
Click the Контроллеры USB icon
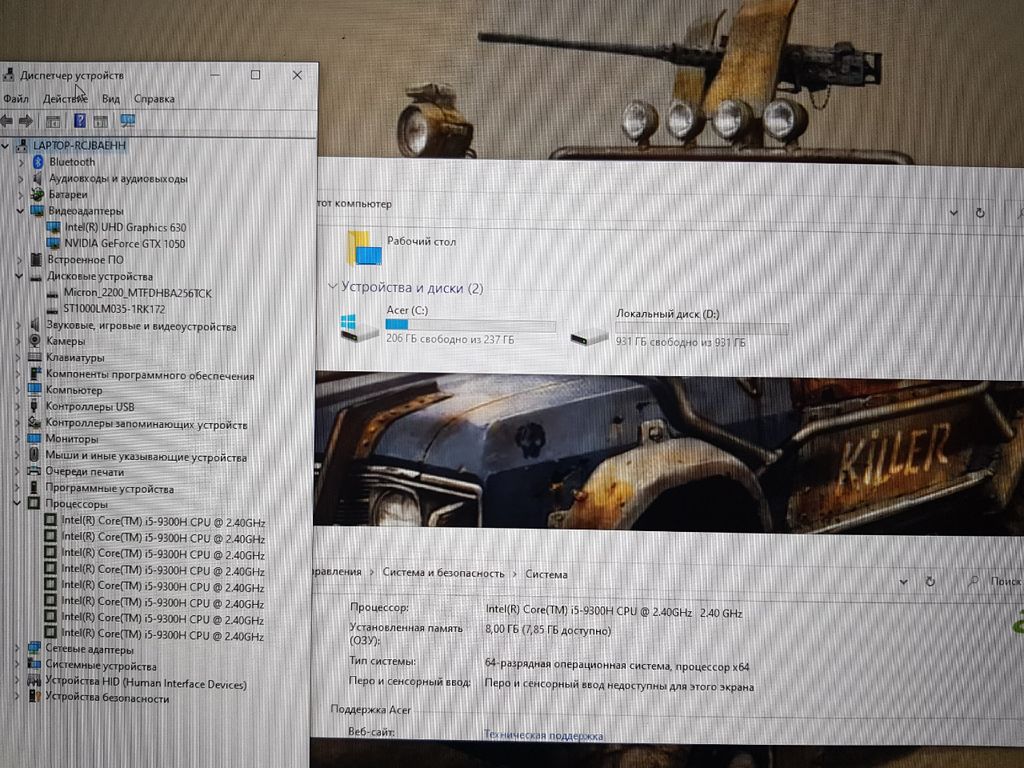[35, 406]
